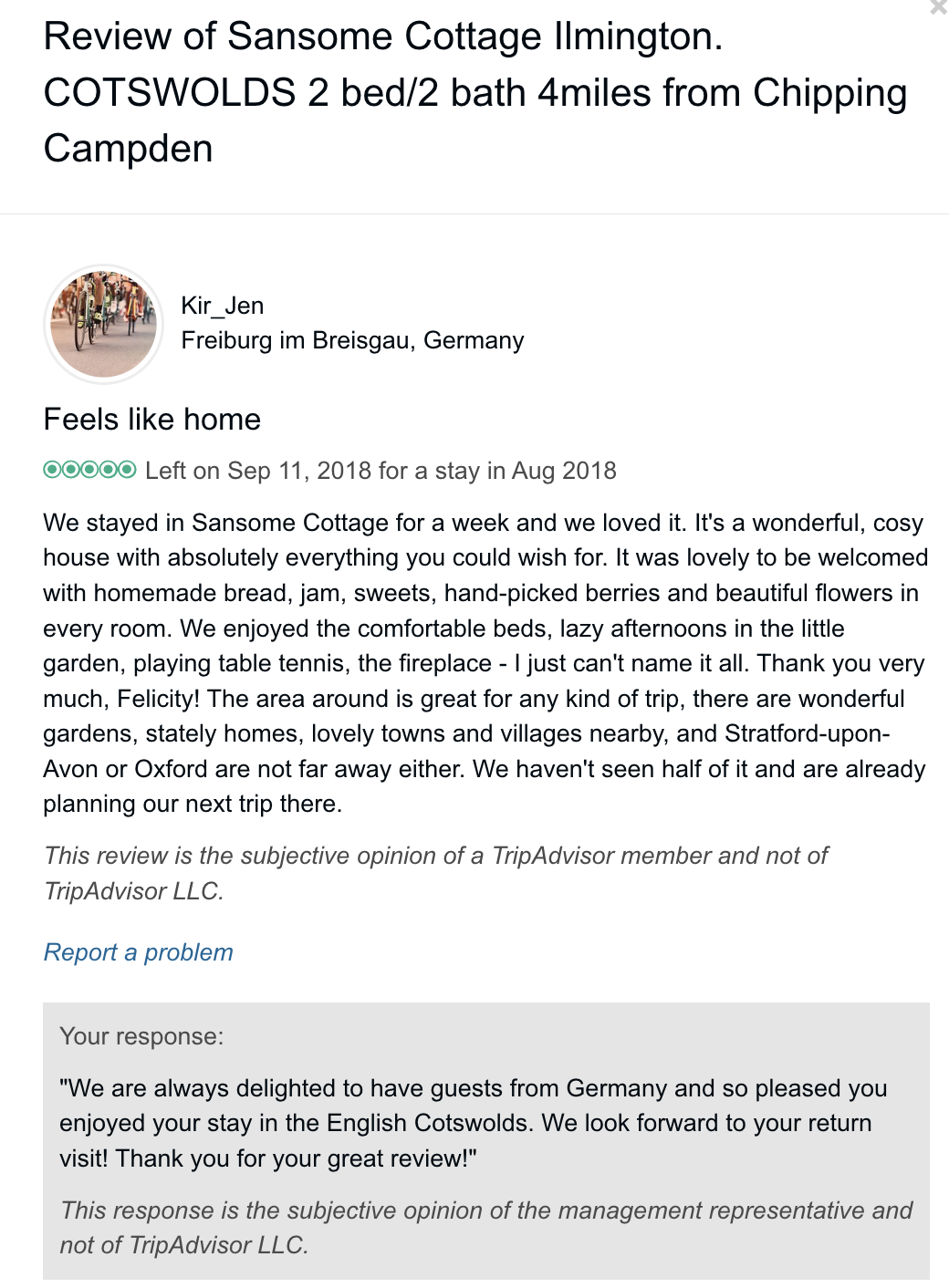
Task: Click the Sansome Cottage review heading
Action: (x=474, y=92)
